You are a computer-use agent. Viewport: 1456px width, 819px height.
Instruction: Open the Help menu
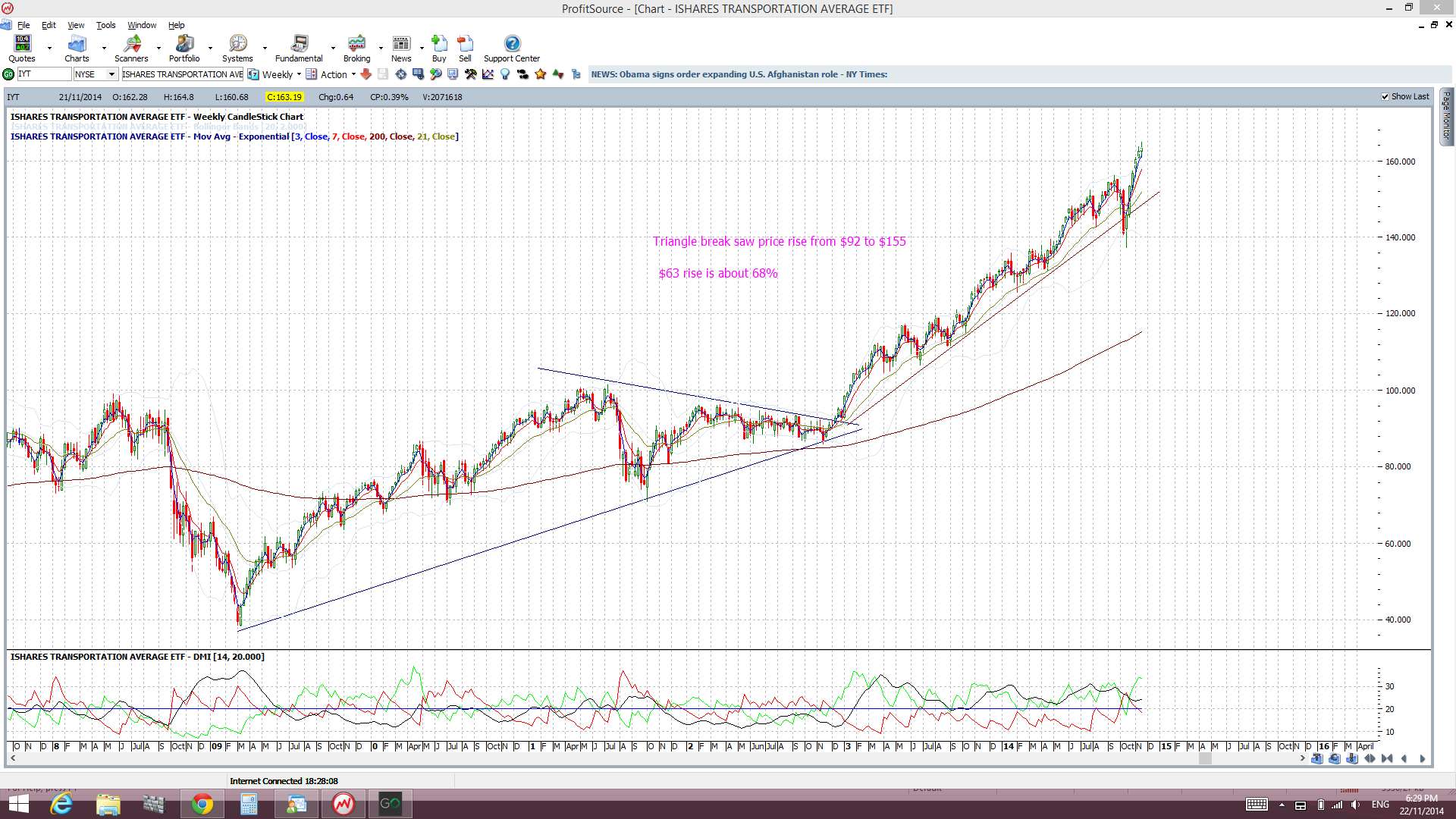coord(176,25)
